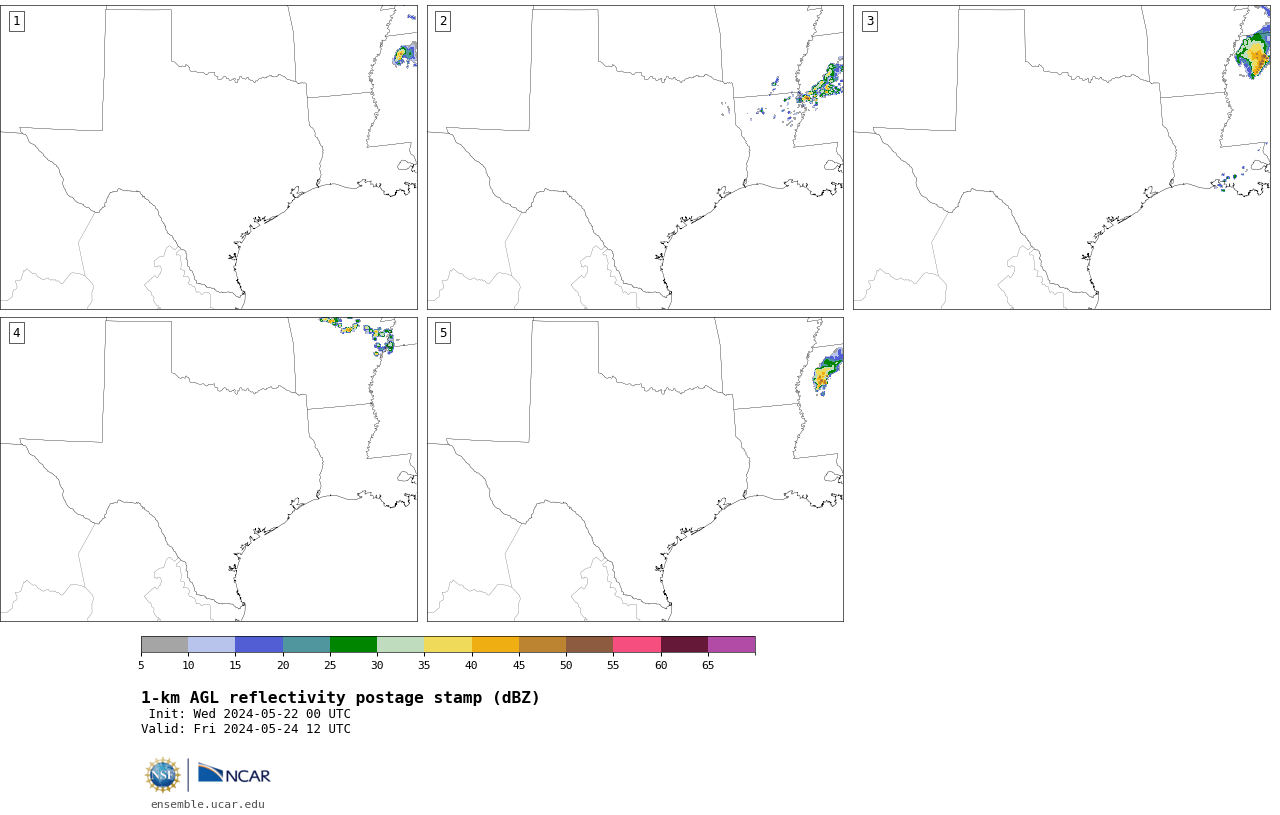Screen dimensions: 1280x815
Task: Click the storm cell in panel 5
Action: (x=827, y=372)
